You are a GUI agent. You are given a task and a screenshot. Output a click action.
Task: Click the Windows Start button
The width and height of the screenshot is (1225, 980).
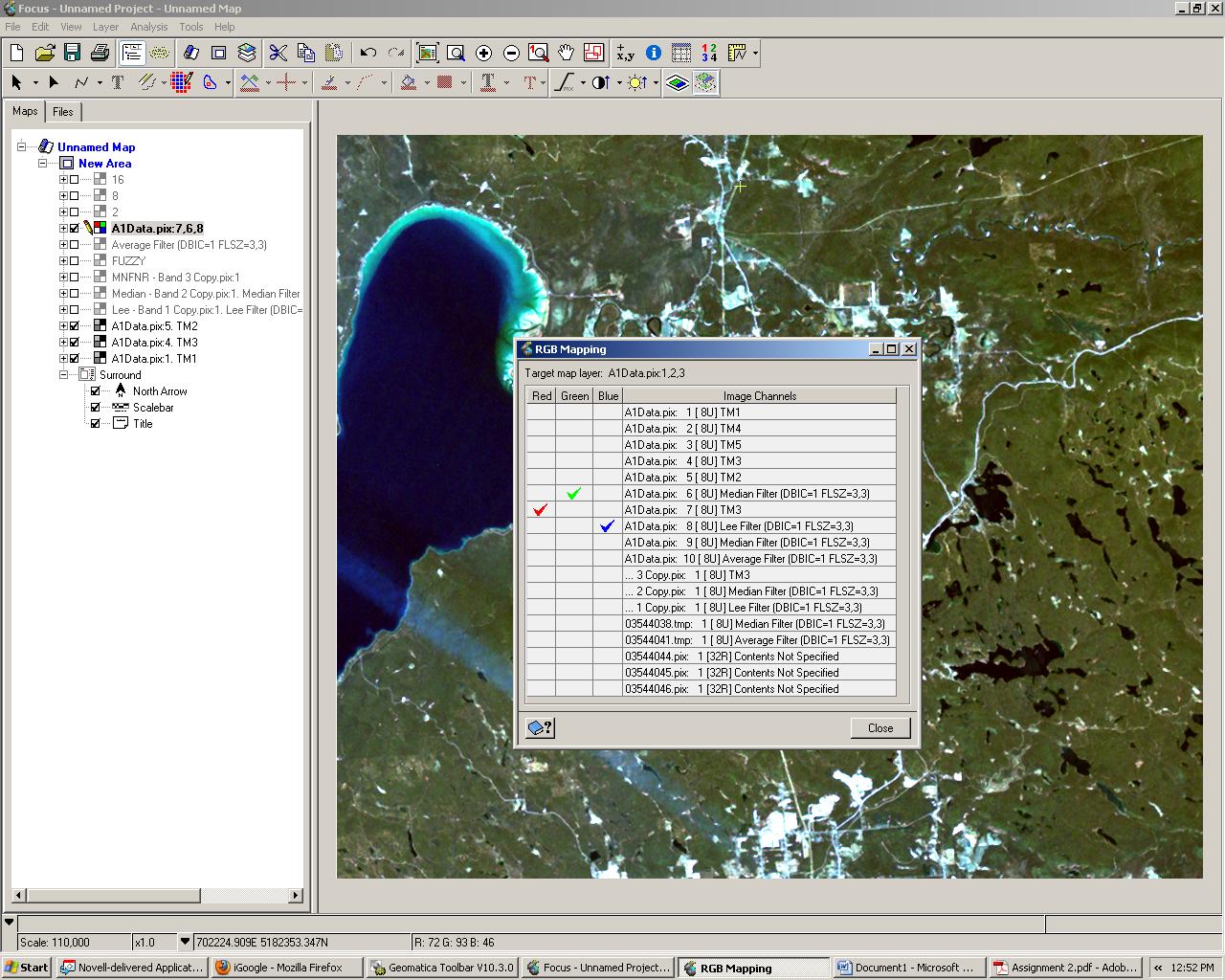tap(27, 968)
